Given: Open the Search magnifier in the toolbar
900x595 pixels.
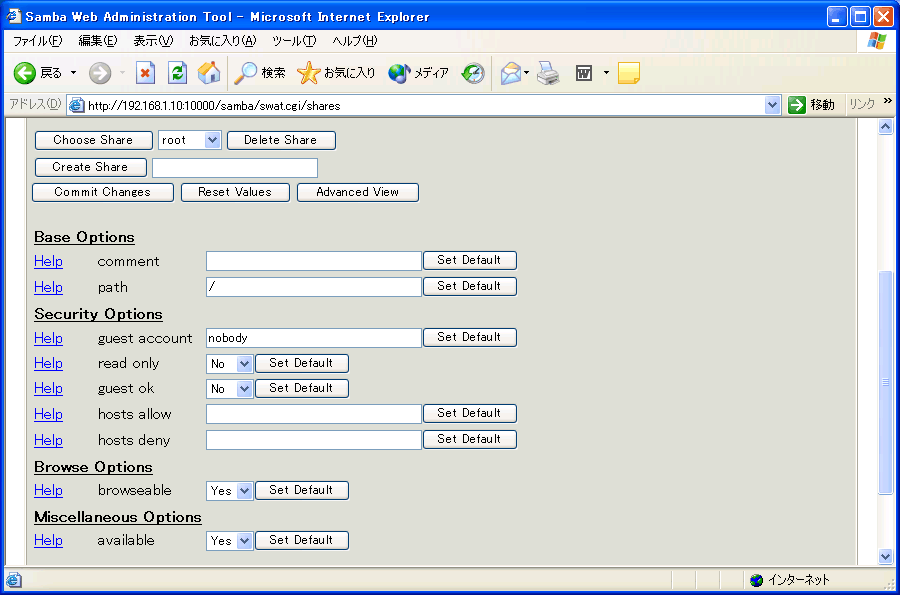Looking at the screenshot, I should click(260, 73).
